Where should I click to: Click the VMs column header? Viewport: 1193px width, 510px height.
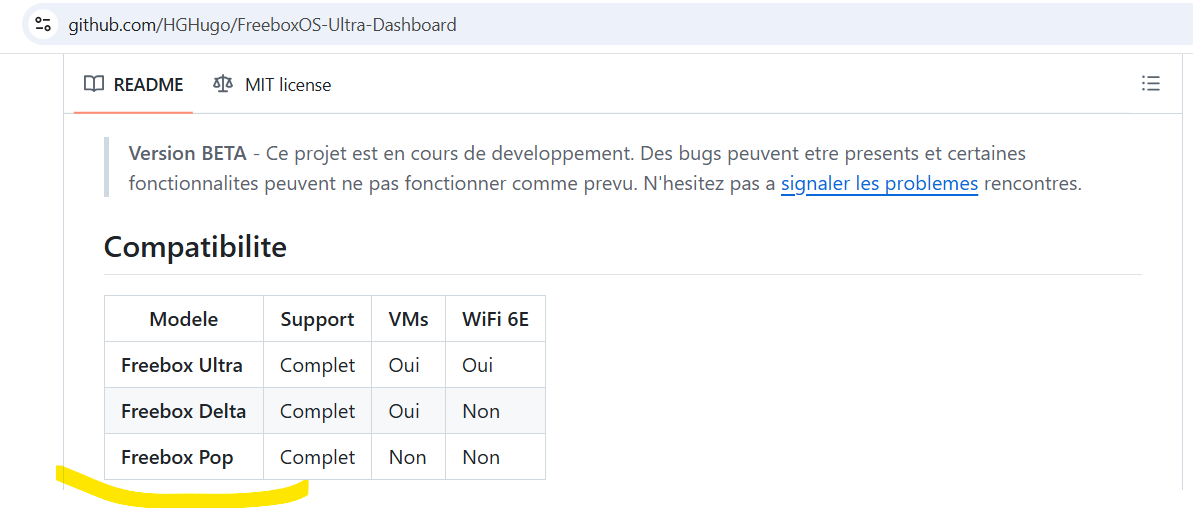pos(408,319)
